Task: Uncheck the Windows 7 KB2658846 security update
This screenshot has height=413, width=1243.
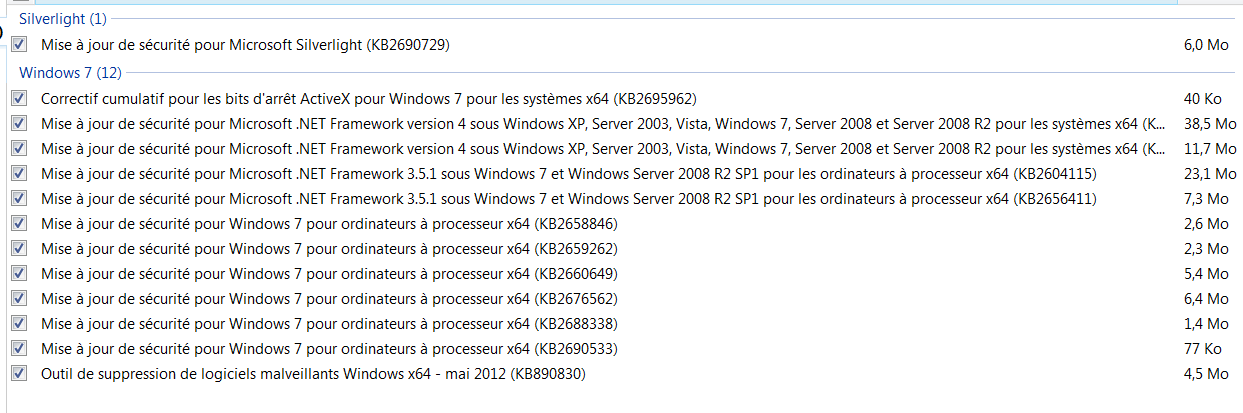Action: [19, 224]
